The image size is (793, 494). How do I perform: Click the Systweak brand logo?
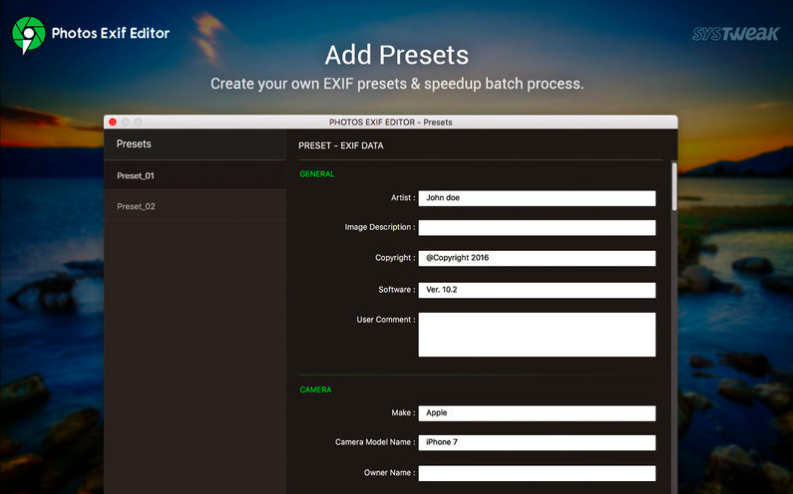(x=735, y=34)
